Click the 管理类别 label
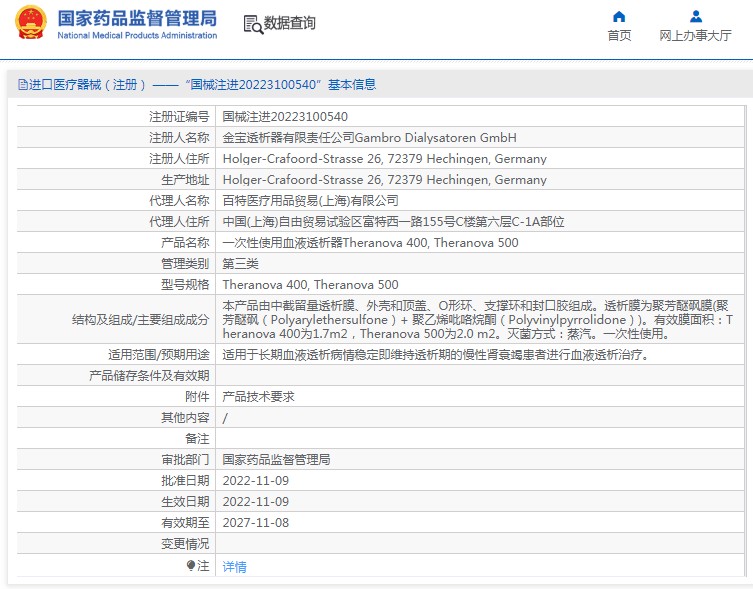This screenshot has height=589, width=753. pos(185,264)
